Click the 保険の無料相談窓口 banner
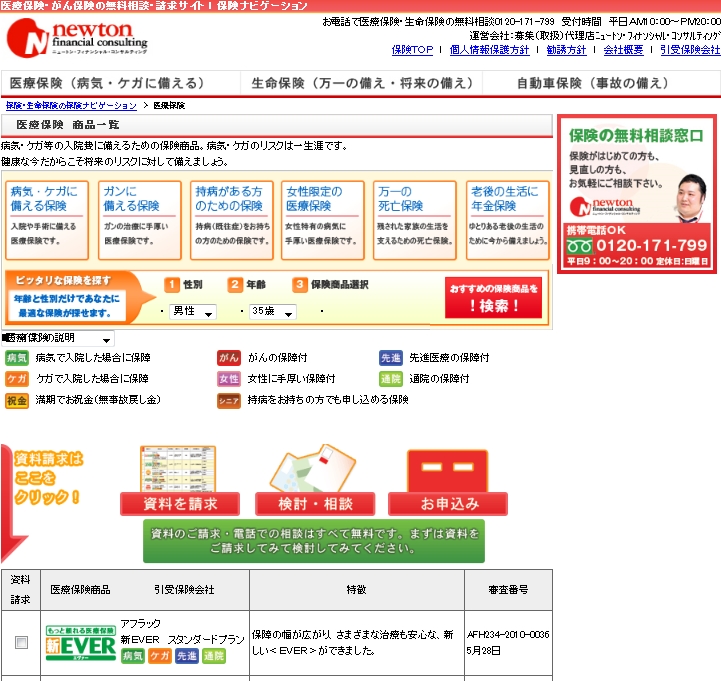Screen dimensions: 721x681 [x=637, y=194]
